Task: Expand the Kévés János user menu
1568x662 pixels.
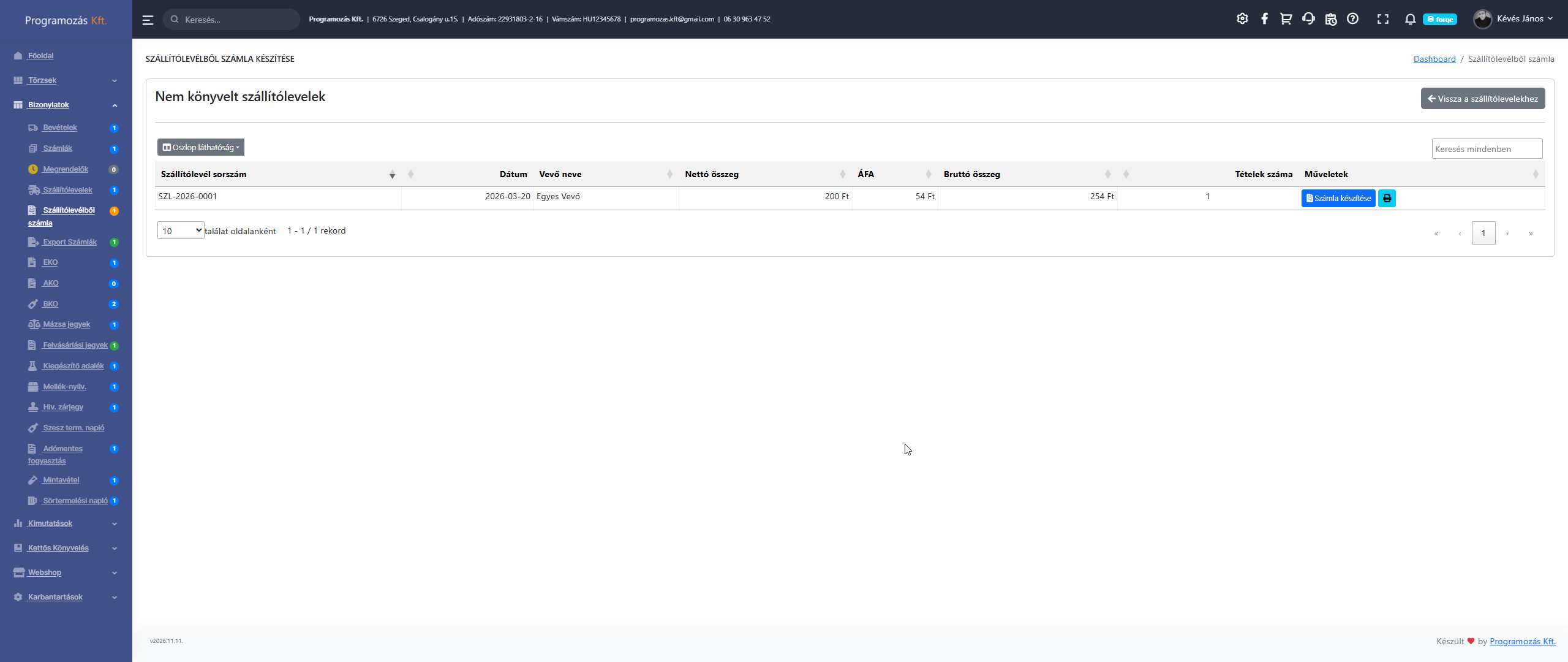Action: (x=1513, y=19)
